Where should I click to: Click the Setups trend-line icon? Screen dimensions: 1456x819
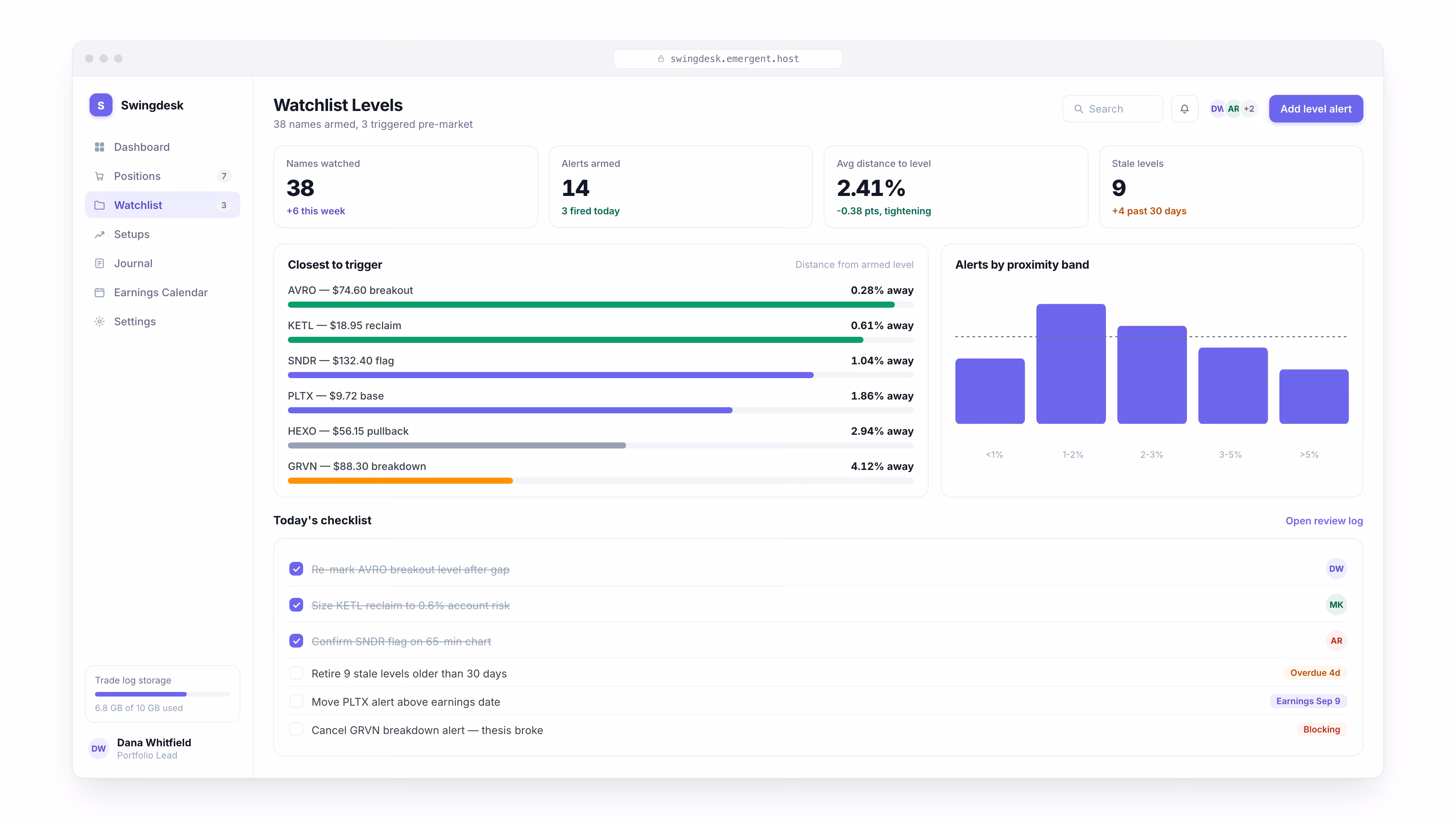point(100,235)
